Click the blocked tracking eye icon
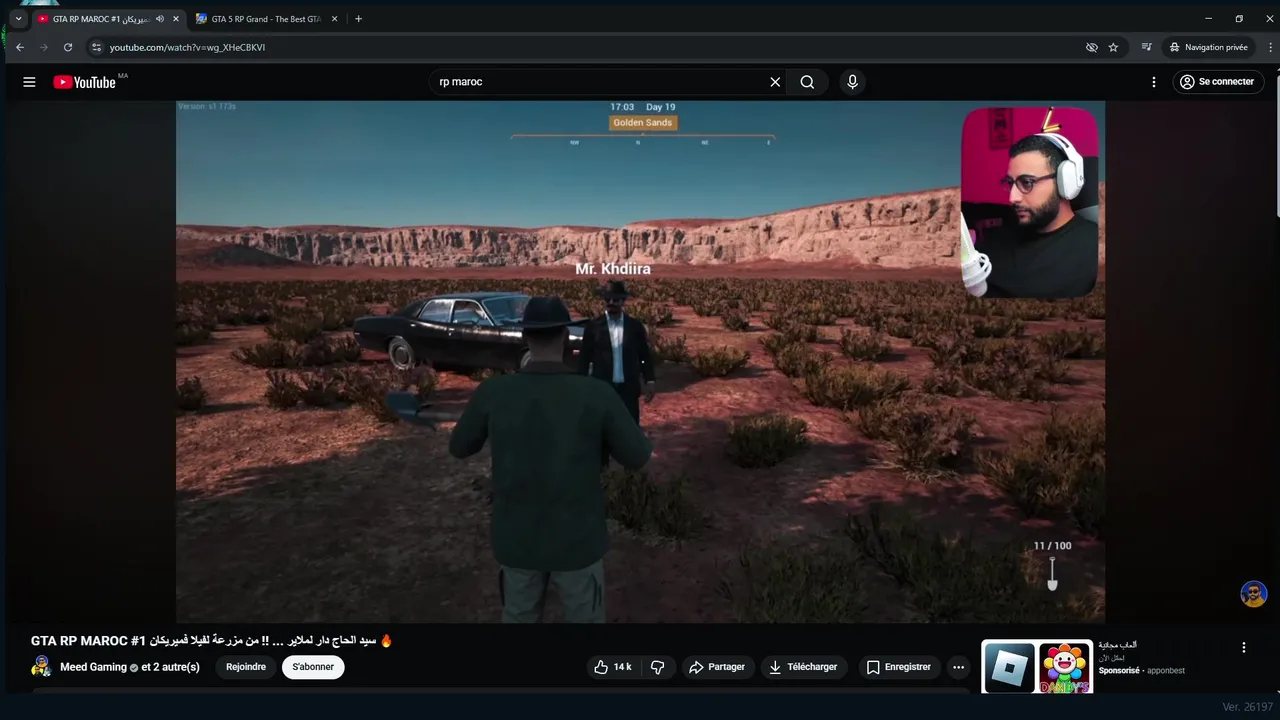 click(1092, 47)
